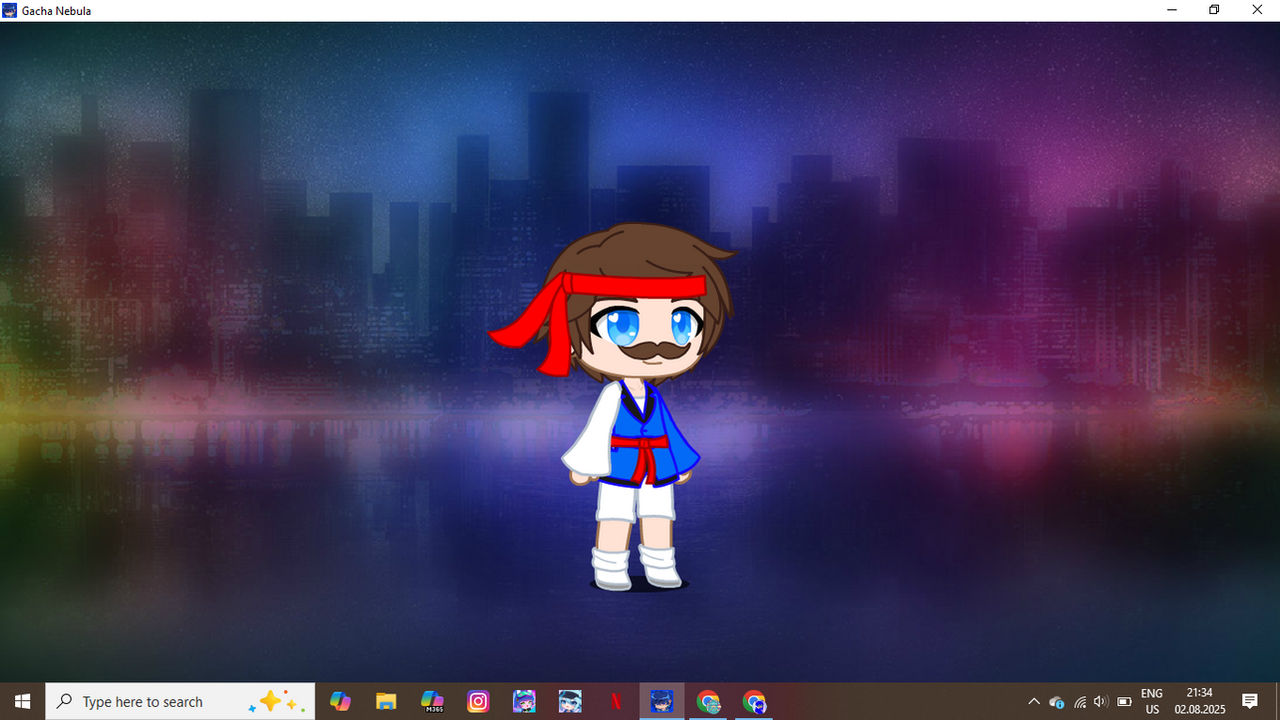Open Netflix from the taskbar

[x=616, y=701]
